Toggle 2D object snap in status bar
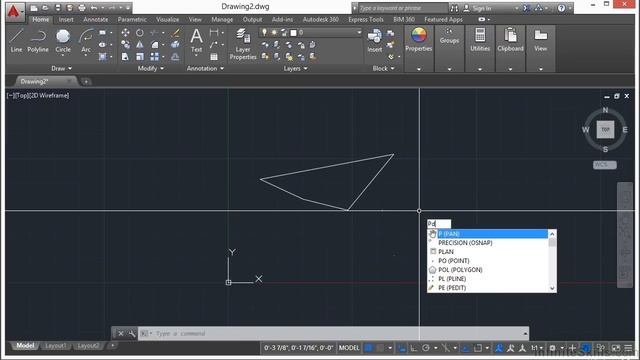This screenshot has width=640, height=360. 478,348
